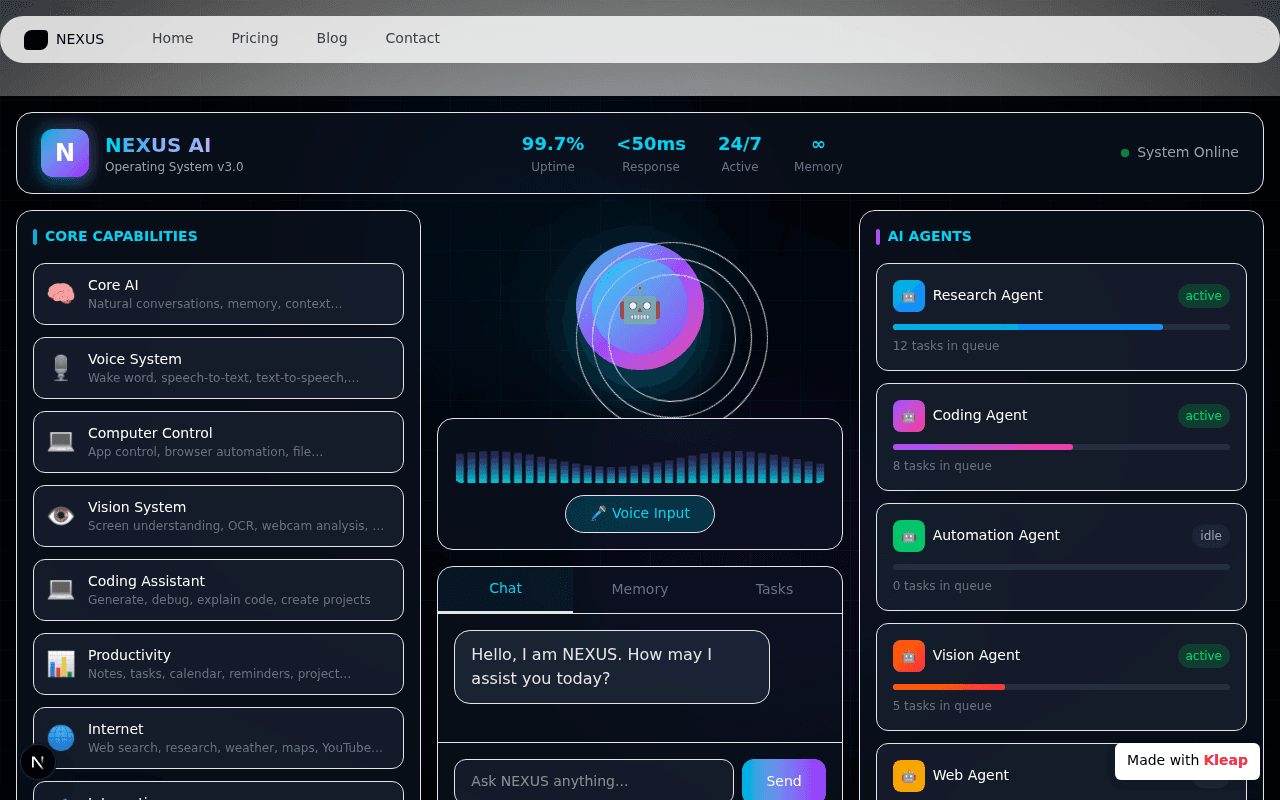Click the Made with Kleap badge
The width and height of the screenshot is (1280, 800).
pyautogui.click(x=1187, y=761)
